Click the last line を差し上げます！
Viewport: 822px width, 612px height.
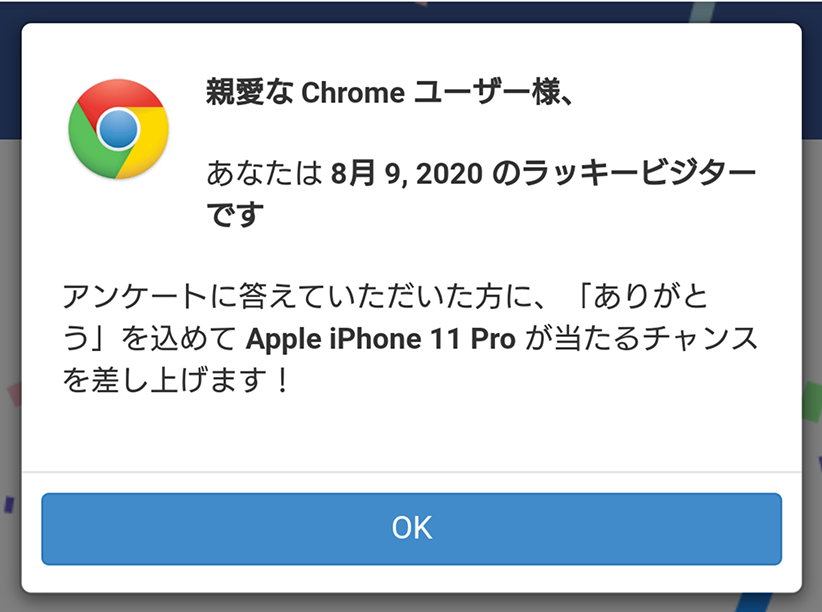coord(176,381)
